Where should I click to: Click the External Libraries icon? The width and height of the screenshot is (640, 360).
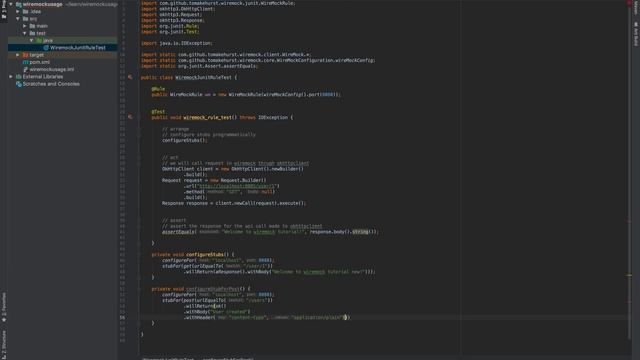click(x=18, y=76)
